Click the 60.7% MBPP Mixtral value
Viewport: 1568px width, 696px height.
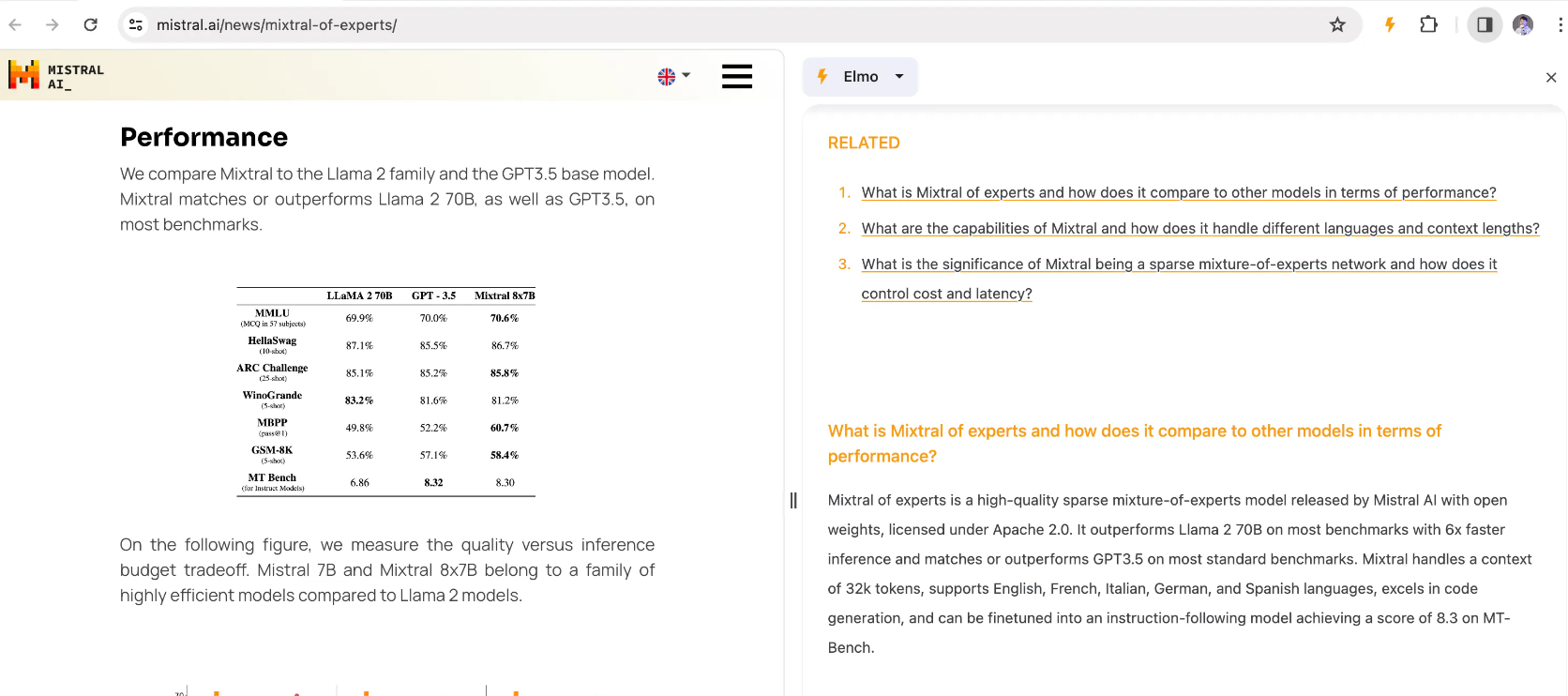[x=505, y=428]
